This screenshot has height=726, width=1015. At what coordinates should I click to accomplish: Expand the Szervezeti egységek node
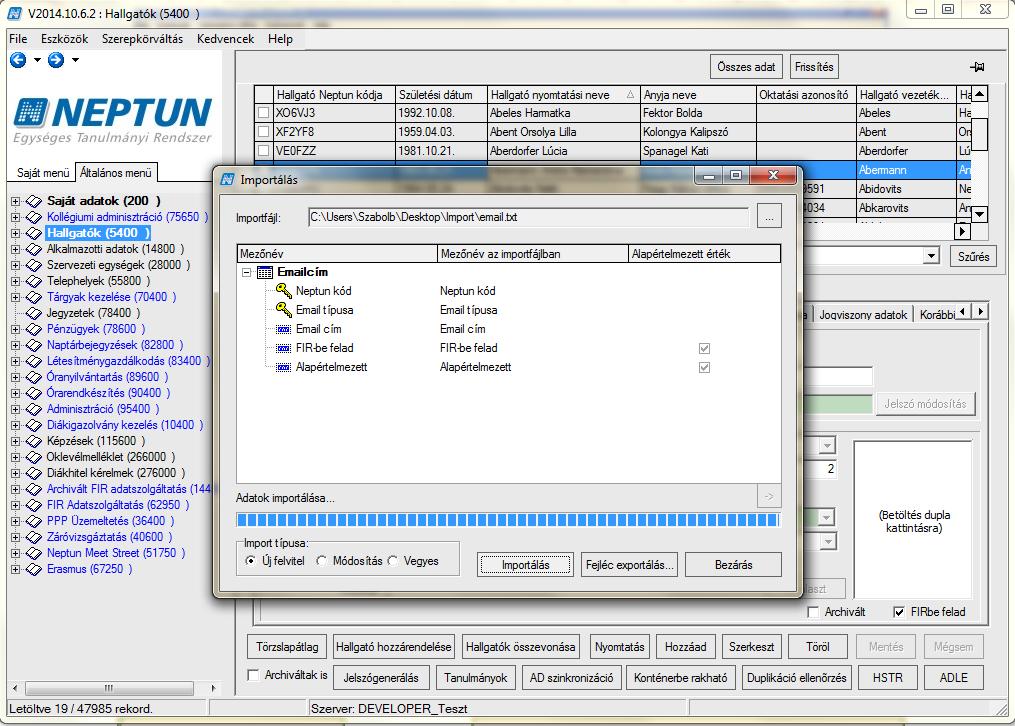[x=15, y=265]
